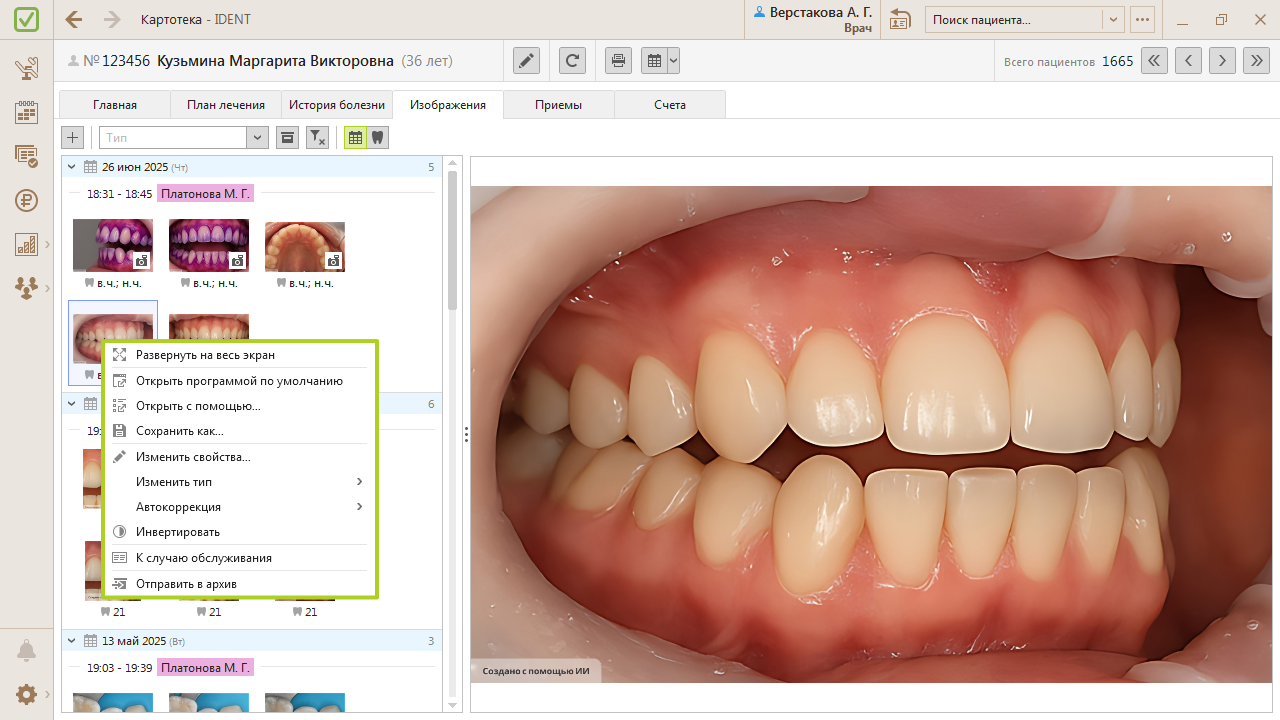Click the pencil edit patient button
Screen dimensions: 1280x720
coord(526,61)
